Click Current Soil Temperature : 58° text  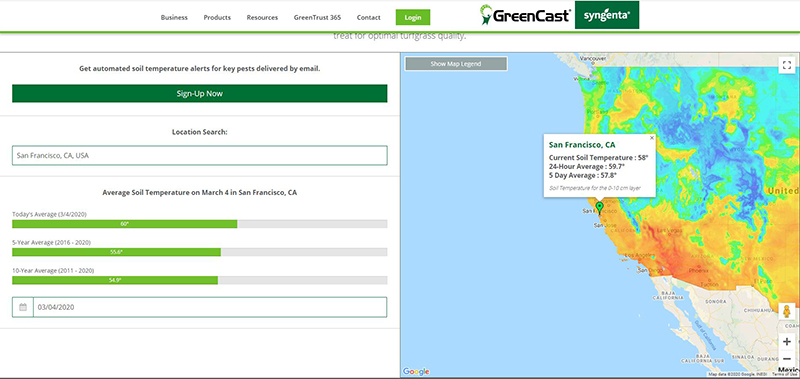pos(598,158)
